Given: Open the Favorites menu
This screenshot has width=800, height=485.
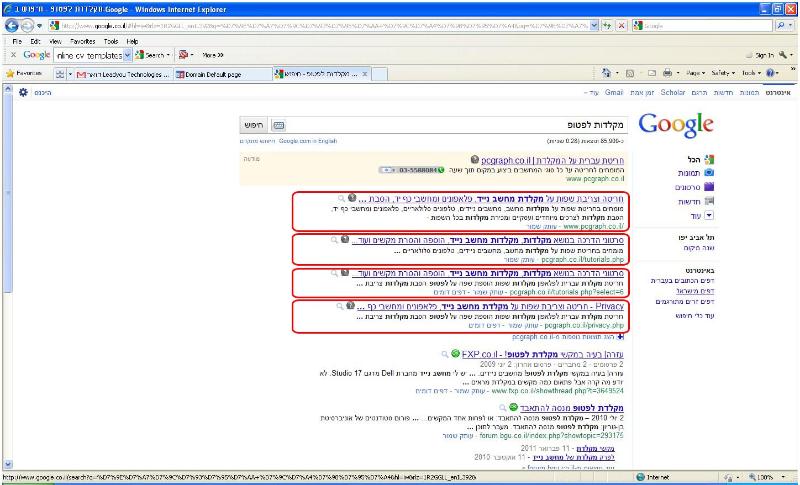Looking at the screenshot, I should click(83, 41).
